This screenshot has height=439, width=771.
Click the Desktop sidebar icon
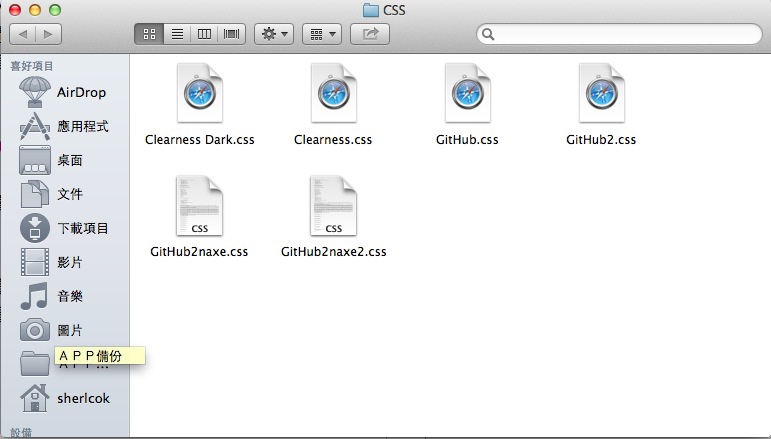(34, 160)
